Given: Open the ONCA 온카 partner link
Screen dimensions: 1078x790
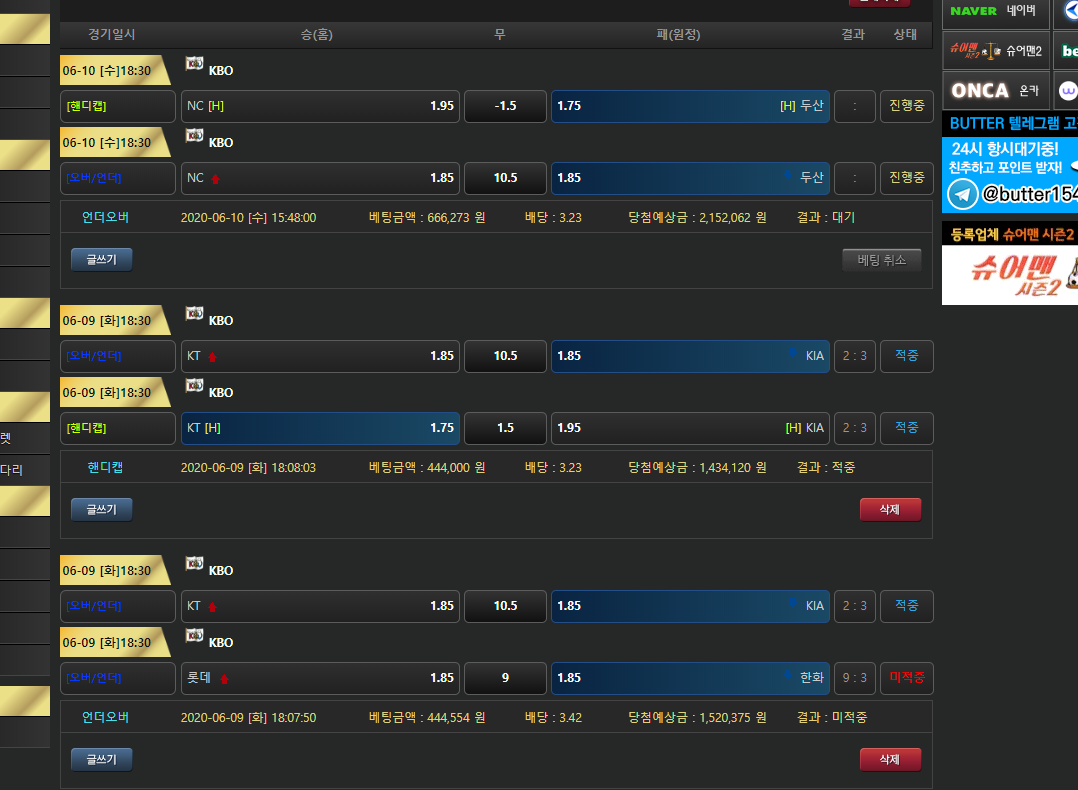Looking at the screenshot, I should pyautogui.click(x=995, y=90).
